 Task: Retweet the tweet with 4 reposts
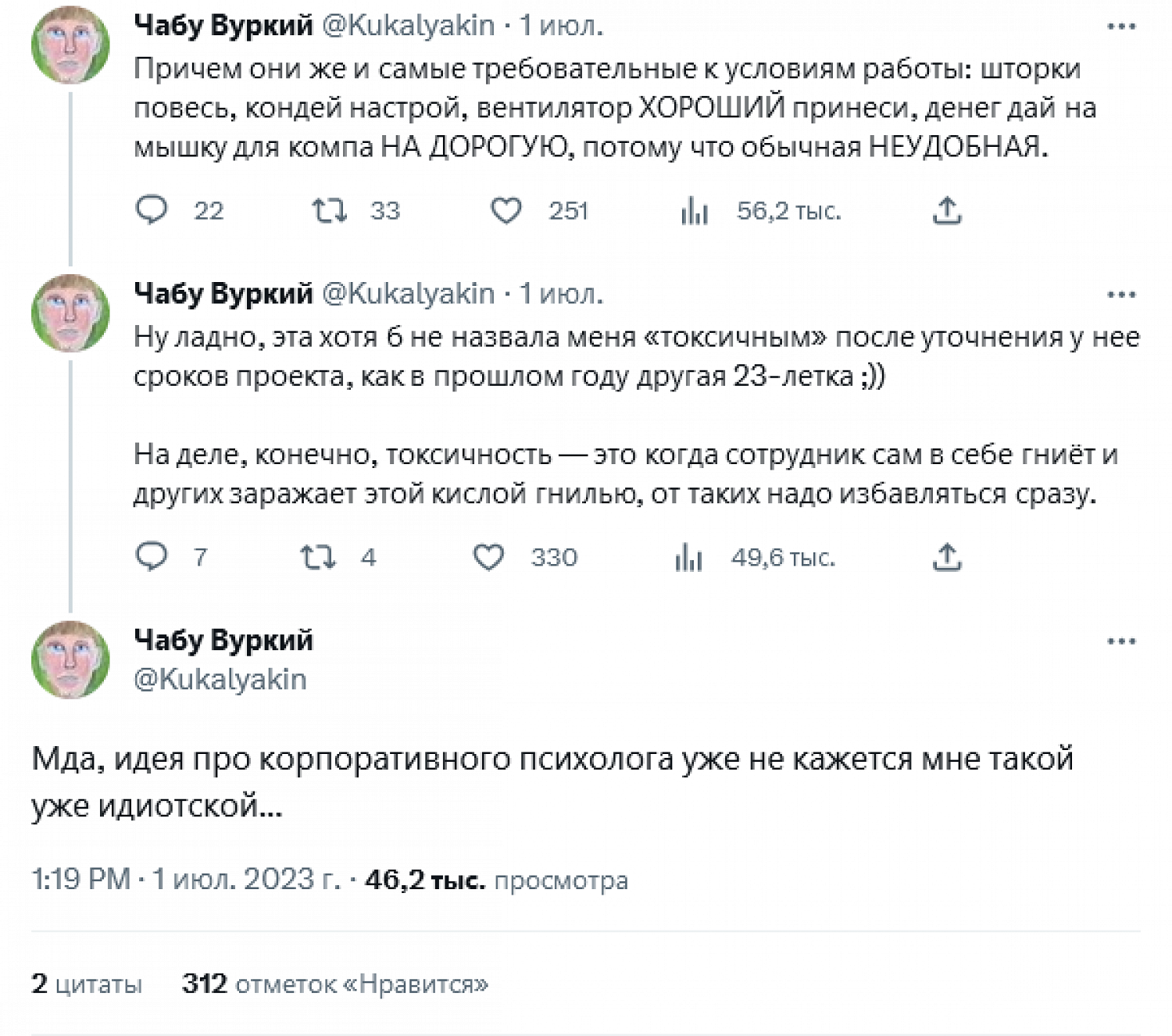click(x=317, y=556)
